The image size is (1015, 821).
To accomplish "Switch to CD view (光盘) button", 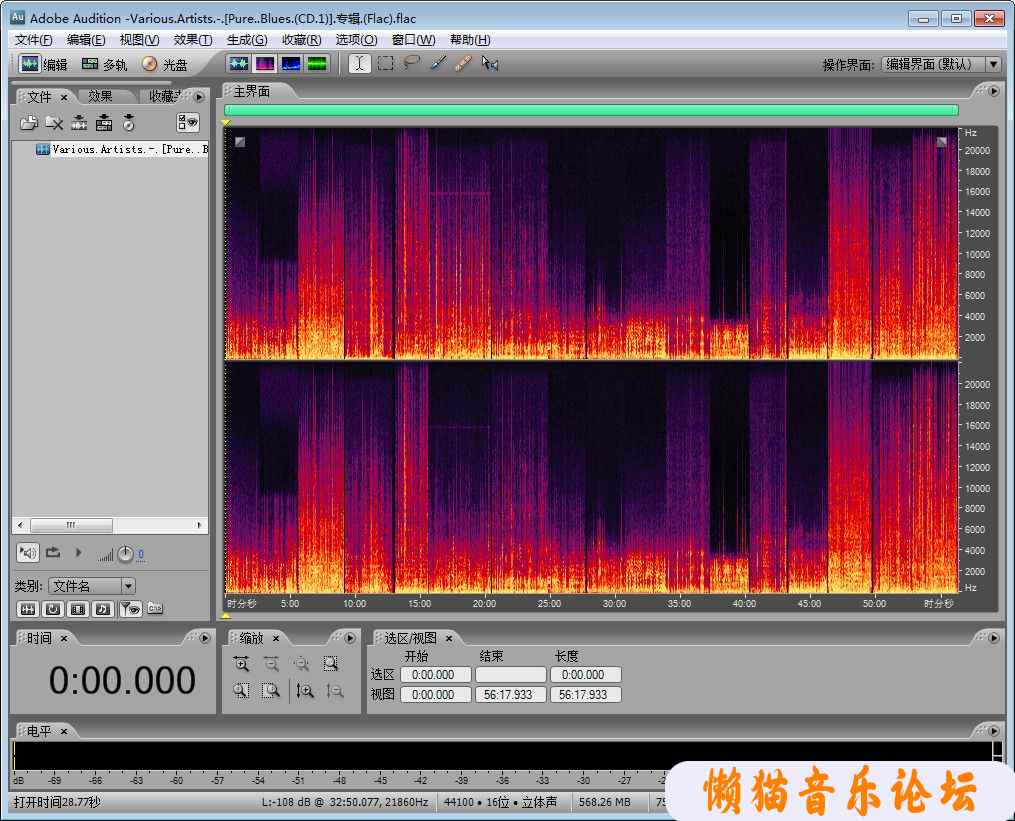I will (x=165, y=64).
